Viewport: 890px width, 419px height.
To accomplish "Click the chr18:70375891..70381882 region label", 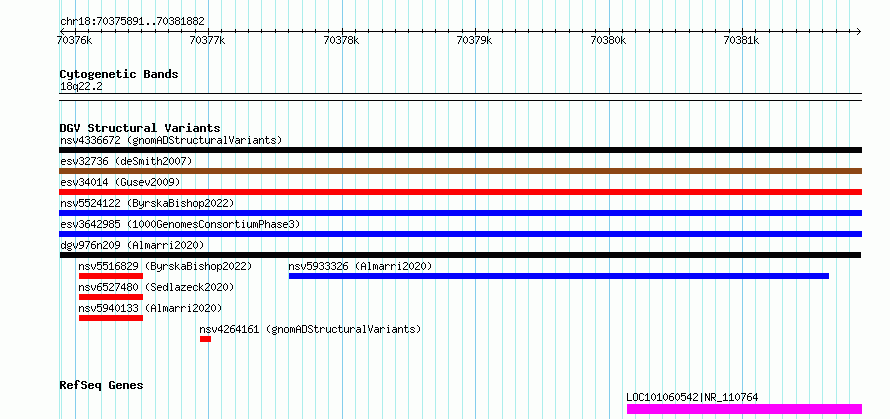I will 132,22.
